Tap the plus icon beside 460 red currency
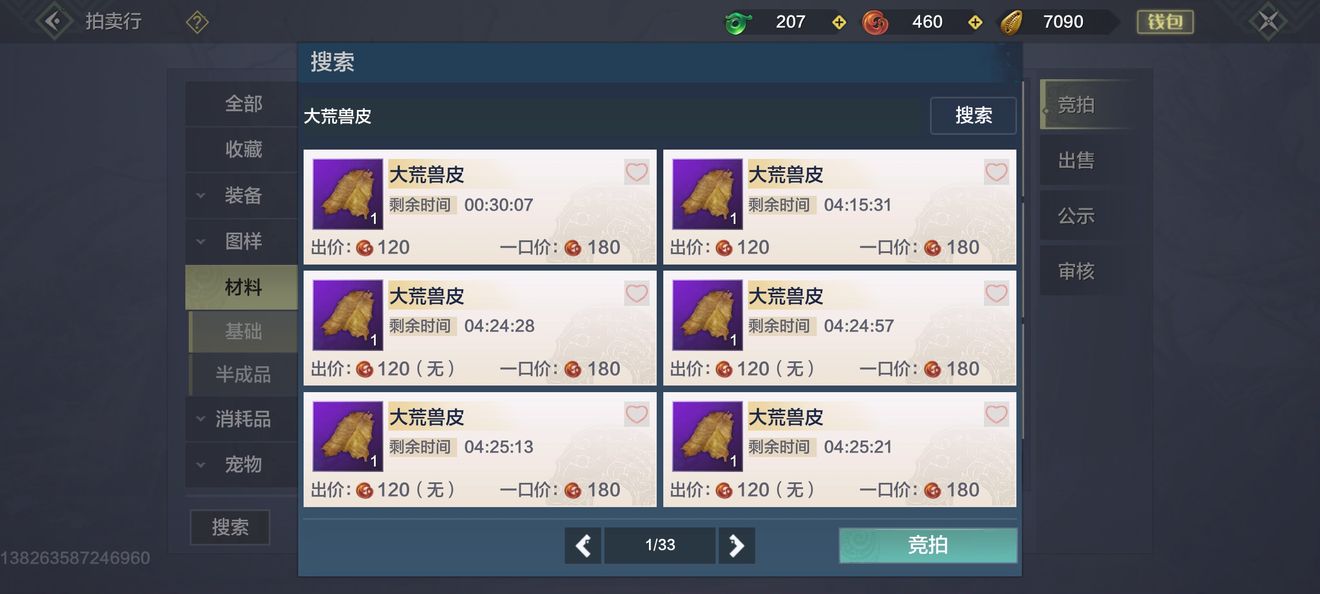The height and width of the screenshot is (594, 1320). 975,22
